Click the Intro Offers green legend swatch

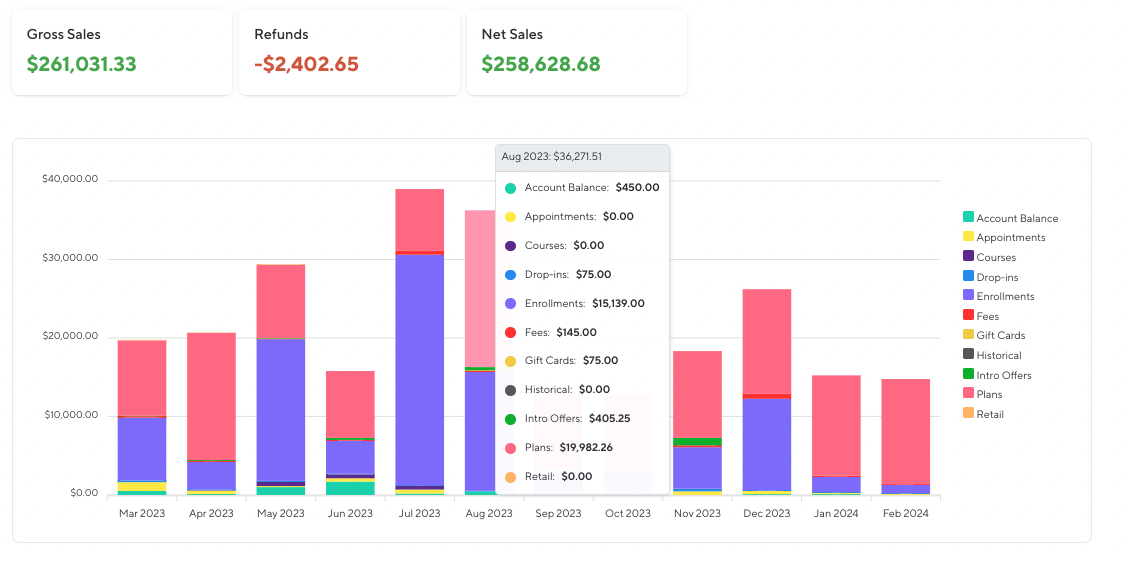tap(968, 375)
